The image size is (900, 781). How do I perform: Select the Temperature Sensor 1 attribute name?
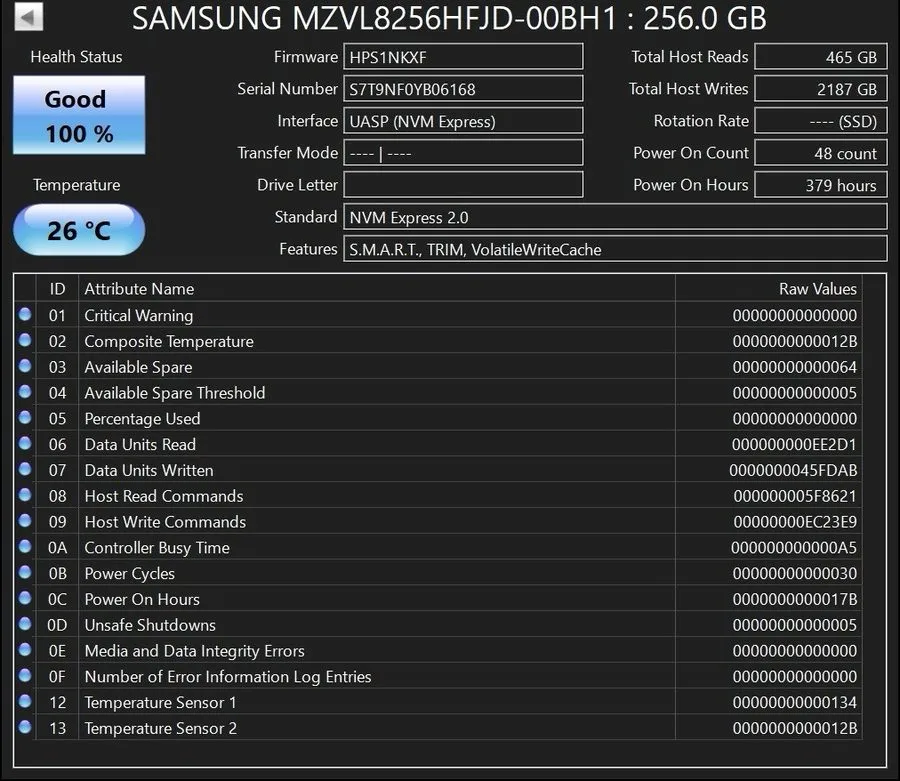click(x=160, y=703)
